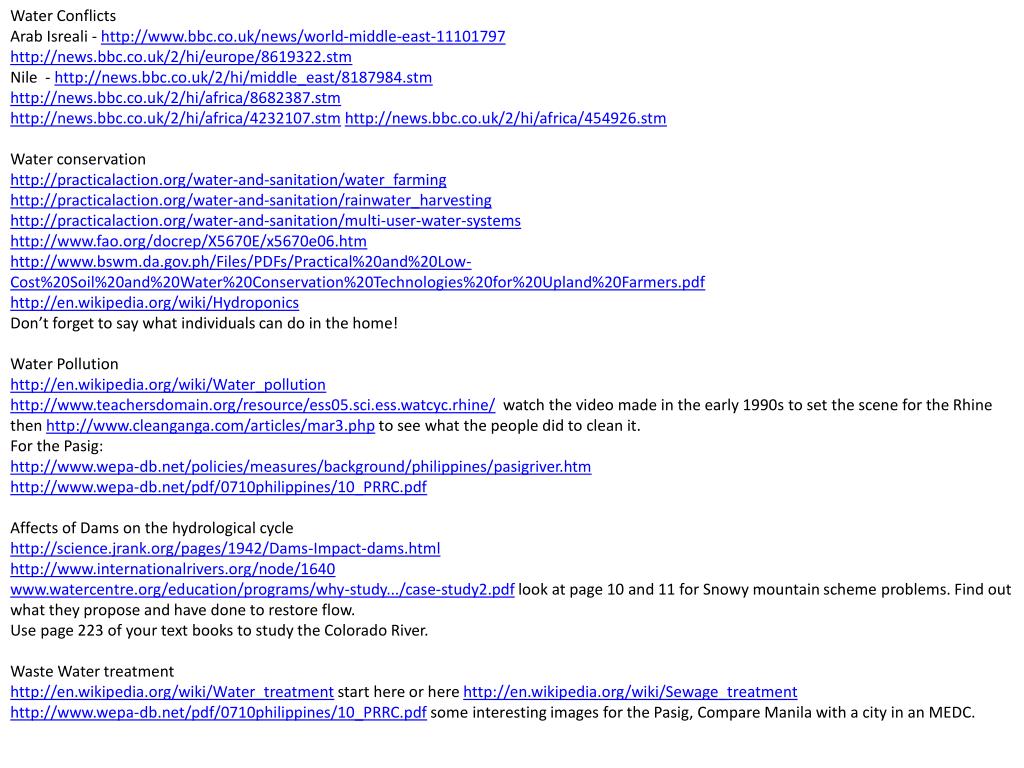1024x768 pixels.
Task: Open the BBC africa/4232107.stm link
Action: tap(175, 118)
